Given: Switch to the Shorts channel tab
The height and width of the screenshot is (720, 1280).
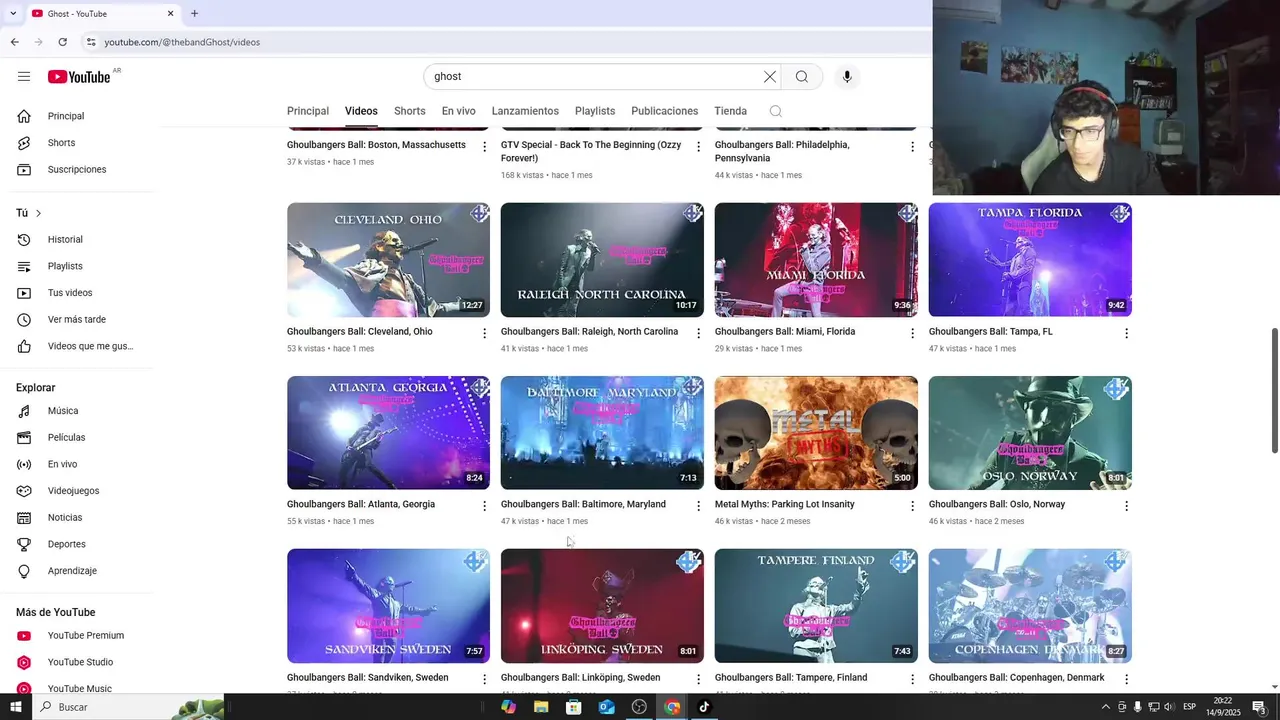Looking at the screenshot, I should (x=410, y=111).
